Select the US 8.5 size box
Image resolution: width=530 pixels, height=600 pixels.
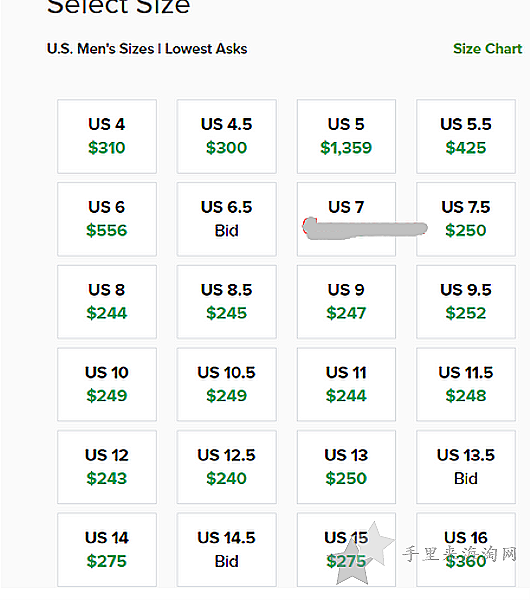[227, 302]
